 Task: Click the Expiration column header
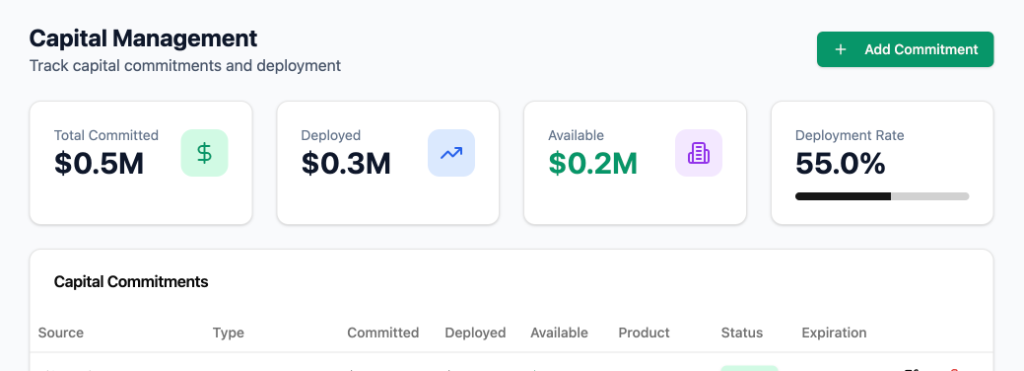[x=834, y=332]
